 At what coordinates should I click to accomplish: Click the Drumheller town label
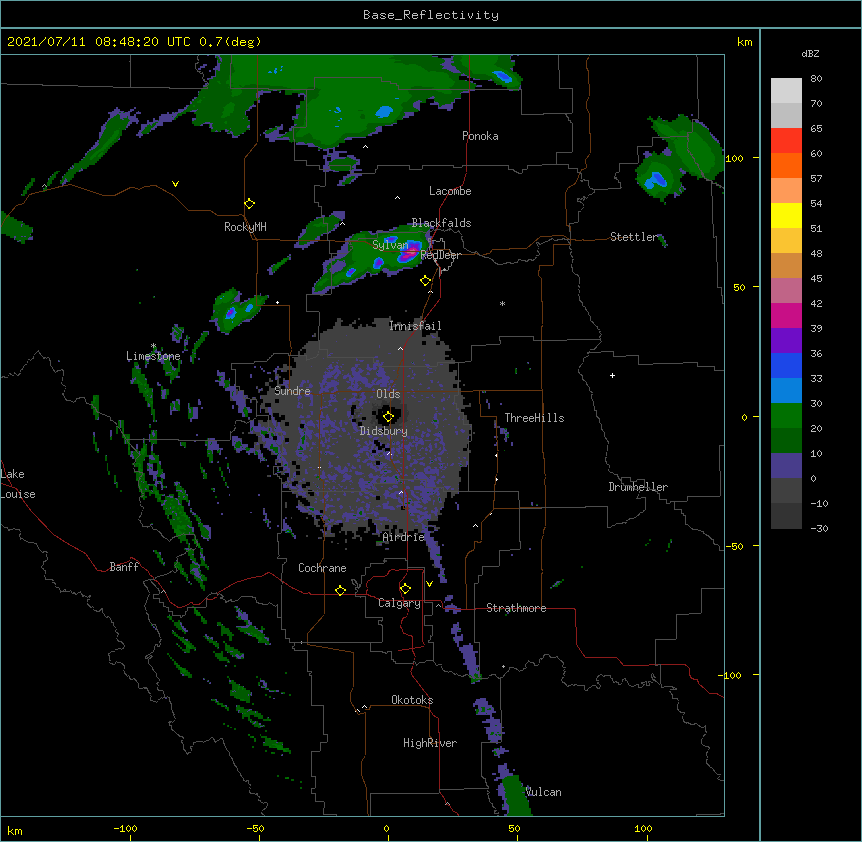click(638, 487)
